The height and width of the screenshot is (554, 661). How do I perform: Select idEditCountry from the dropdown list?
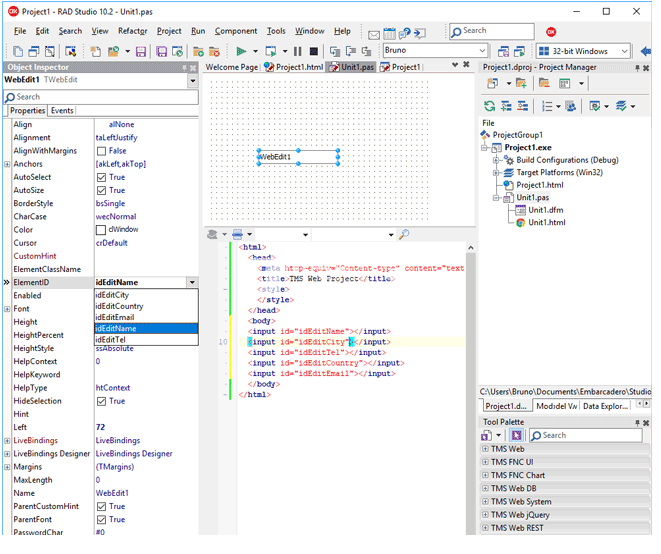click(146, 306)
